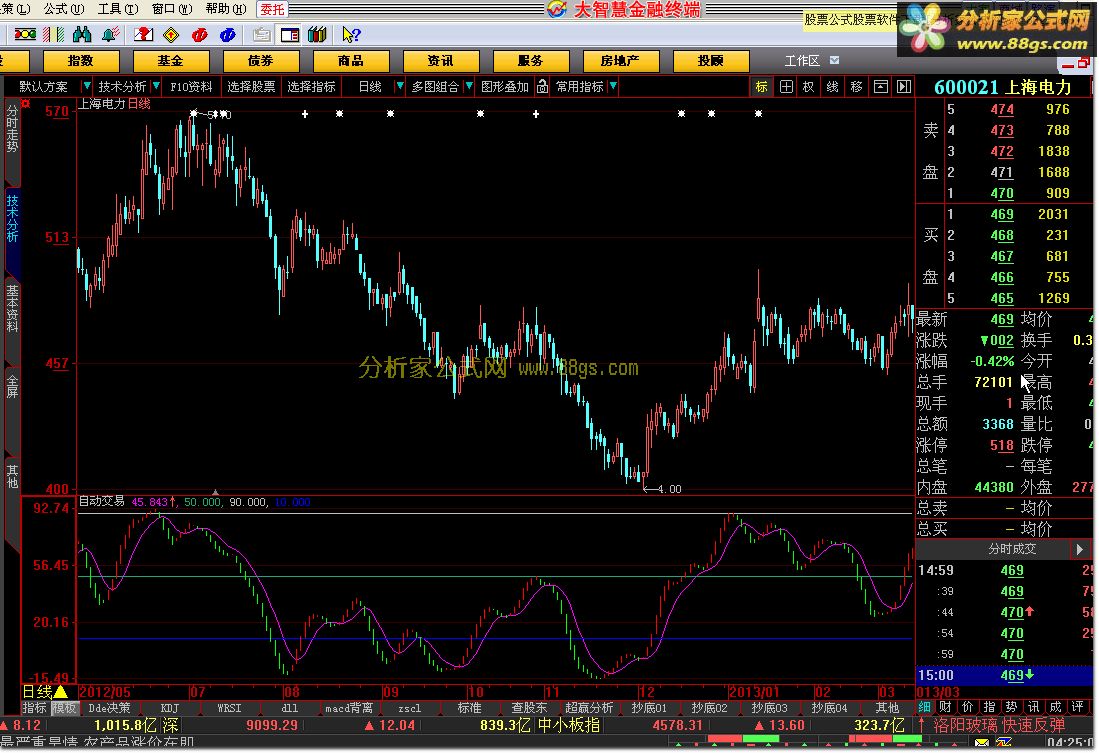Open the 公式 menu

[64, 8]
